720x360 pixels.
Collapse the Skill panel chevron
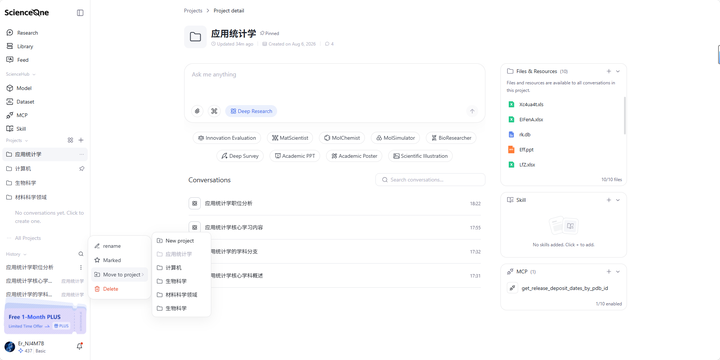(618, 200)
